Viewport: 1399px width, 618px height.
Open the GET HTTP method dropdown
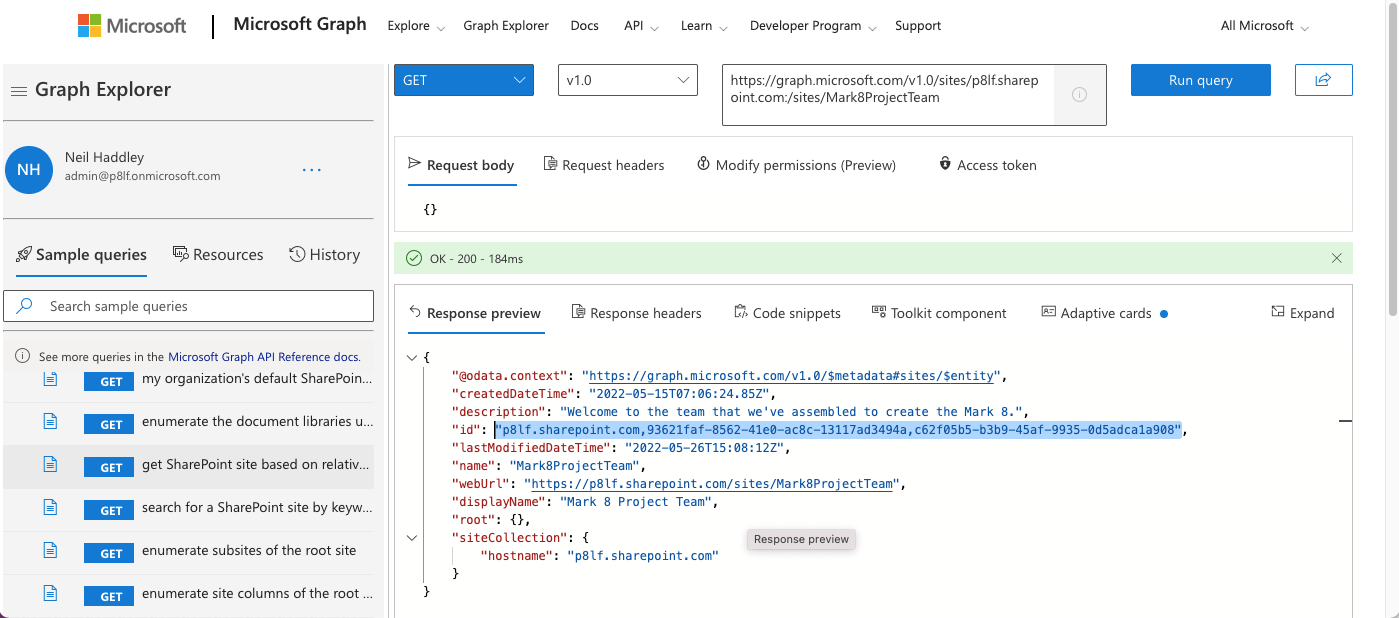(x=464, y=80)
